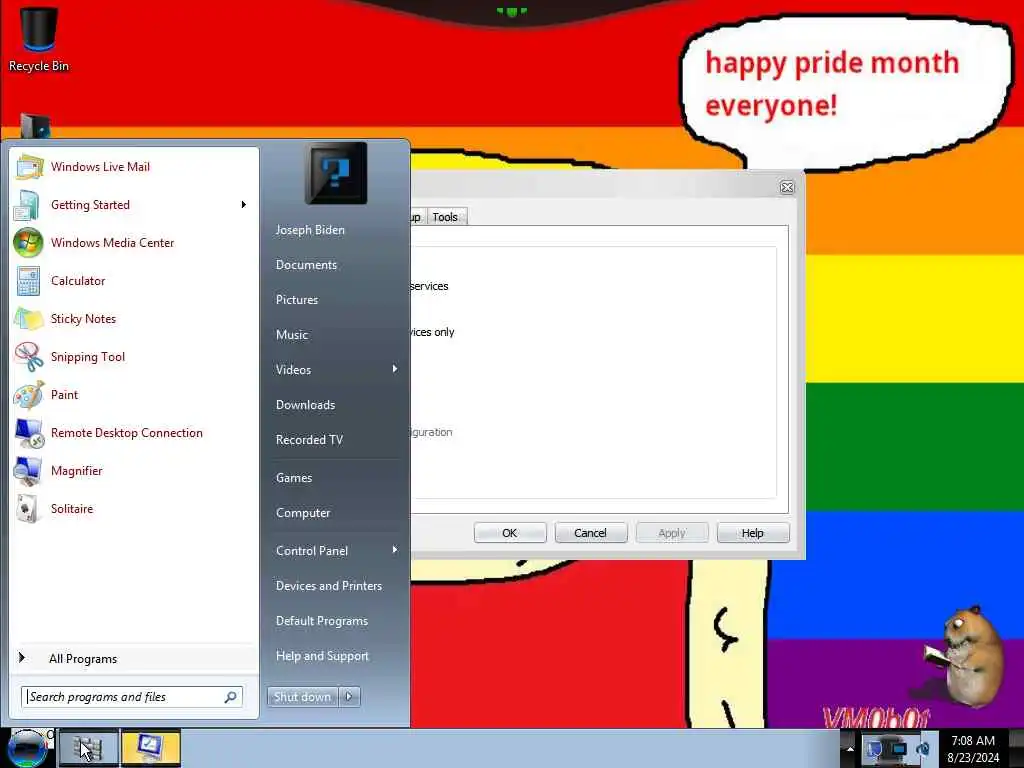Open Recorded TV library
Image resolution: width=1024 pixels, height=768 pixels.
(x=310, y=440)
